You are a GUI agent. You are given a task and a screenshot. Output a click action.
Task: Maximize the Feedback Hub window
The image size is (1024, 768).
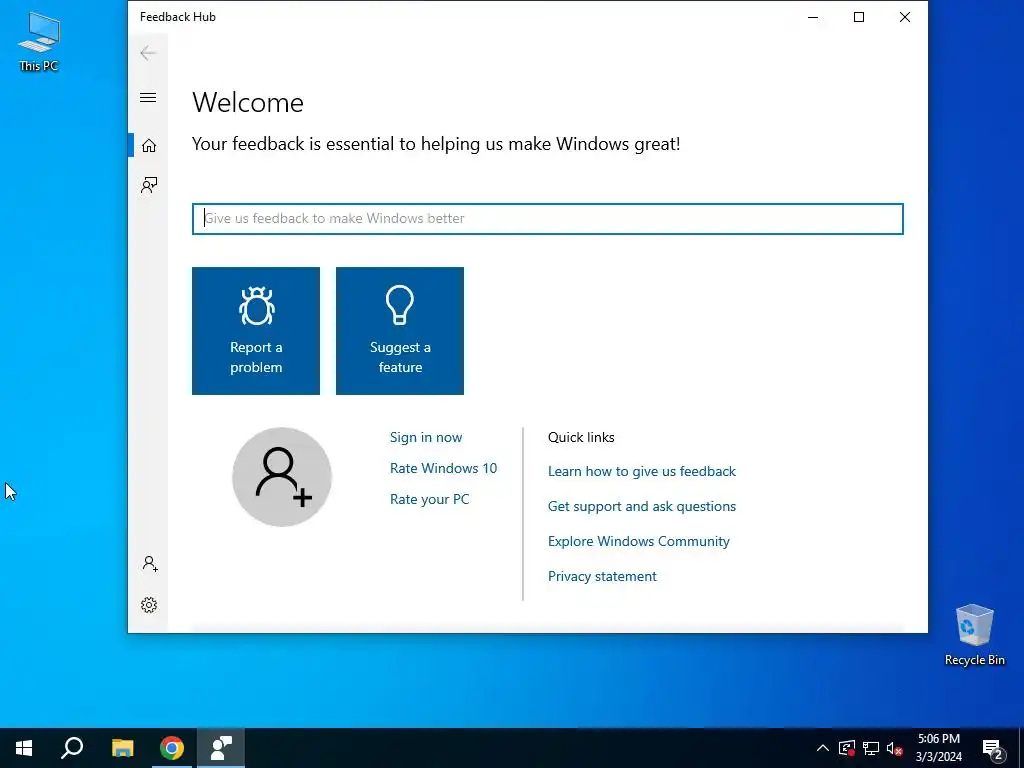pyautogui.click(x=859, y=17)
